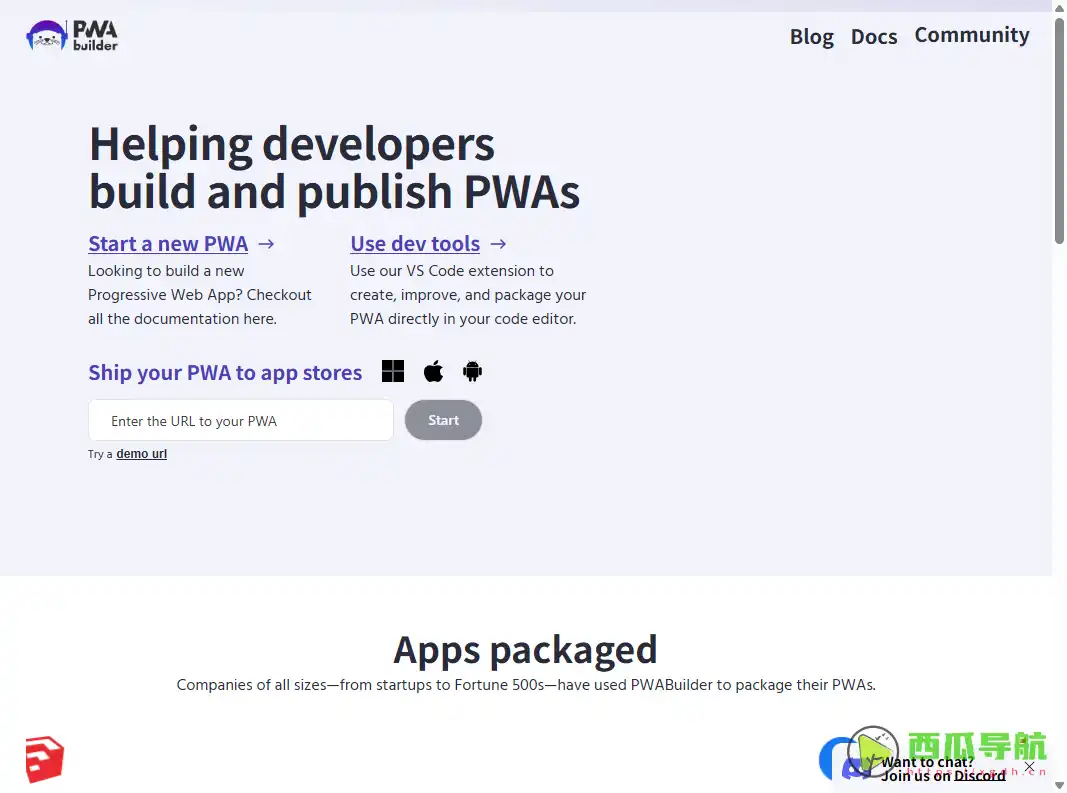
Task: Click the Start button
Action: [443, 420]
